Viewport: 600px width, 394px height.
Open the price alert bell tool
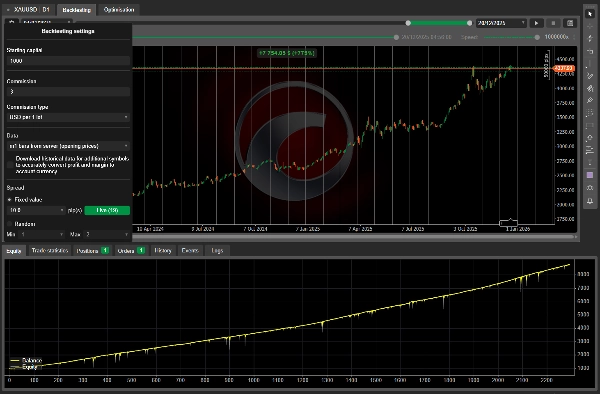[590, 201]
